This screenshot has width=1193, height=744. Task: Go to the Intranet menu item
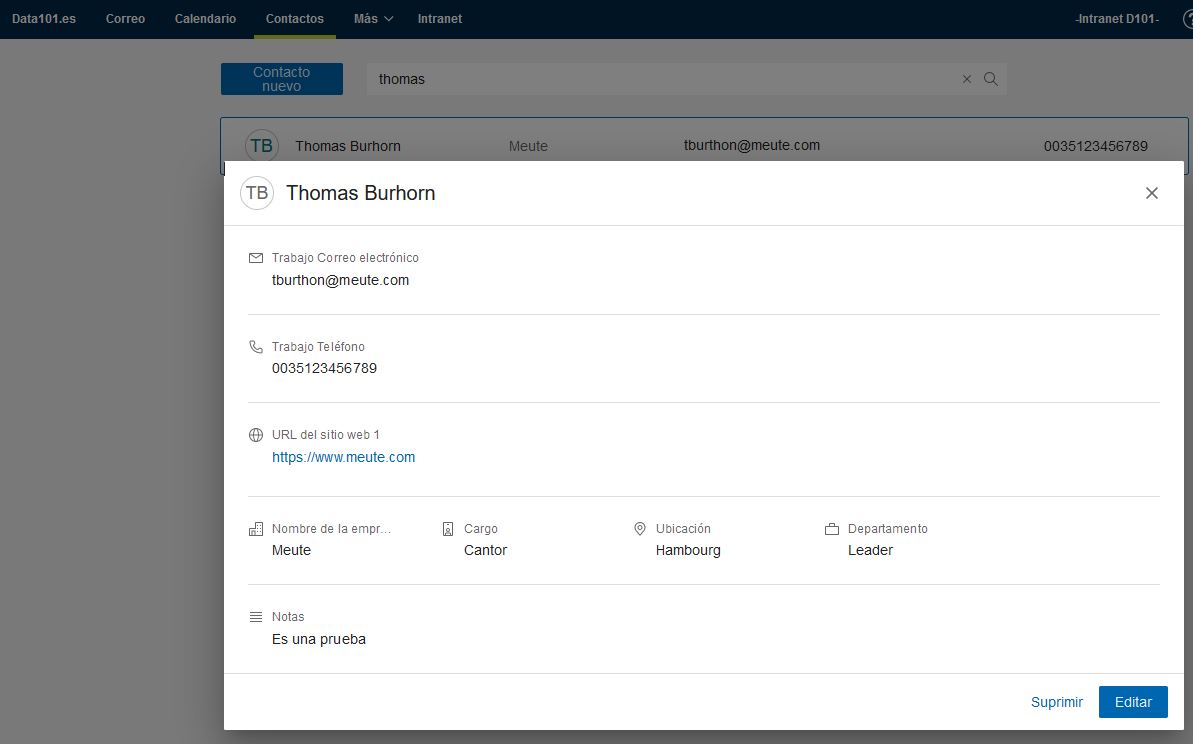coord(439,19)
